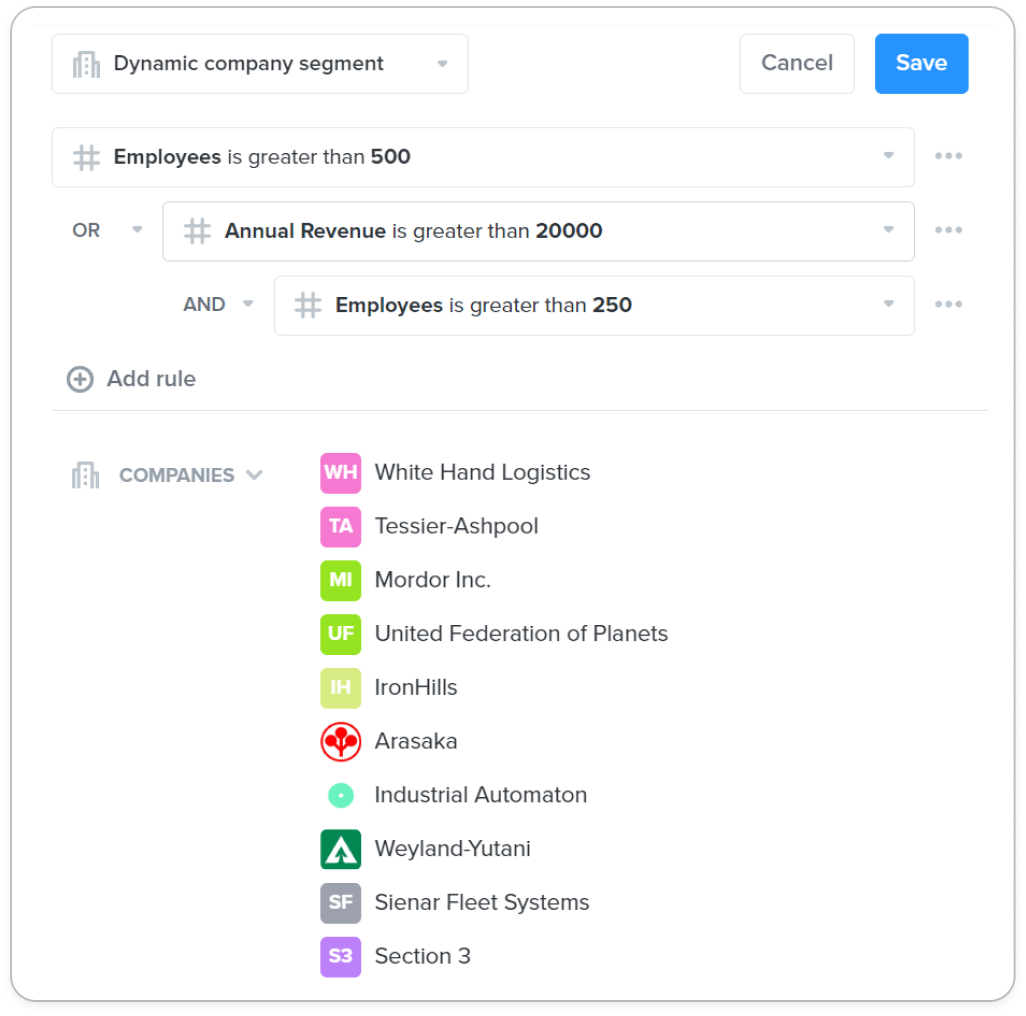Open more options for Employees 250 rule
This screenshot has width=1026, height=1016.
pyautogui.click(x=948, y=304)
